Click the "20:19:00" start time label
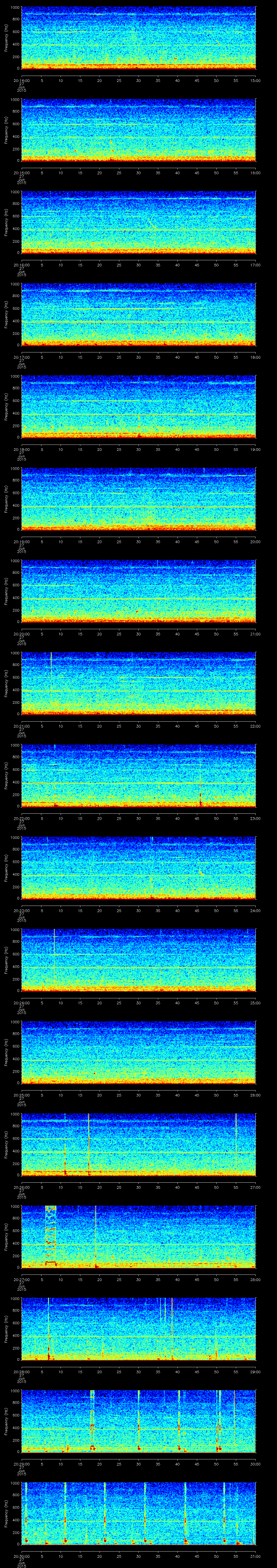Screen dimensions: 277x1568 pyautogui.click(x=22, y=542)
